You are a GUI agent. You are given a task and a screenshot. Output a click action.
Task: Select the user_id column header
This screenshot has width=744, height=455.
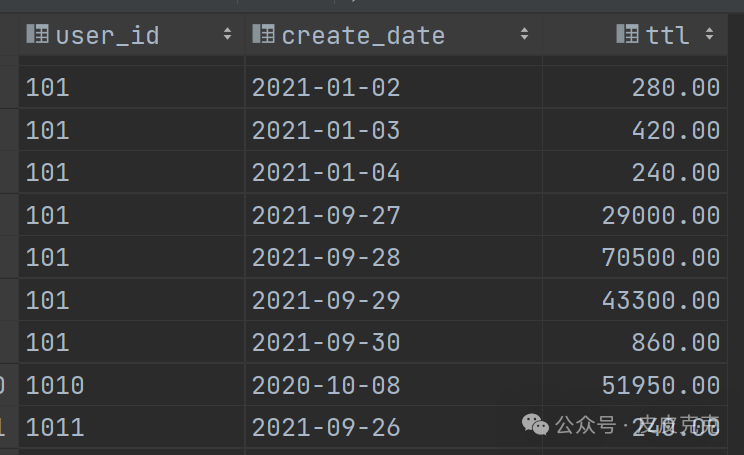click(107, 35)
